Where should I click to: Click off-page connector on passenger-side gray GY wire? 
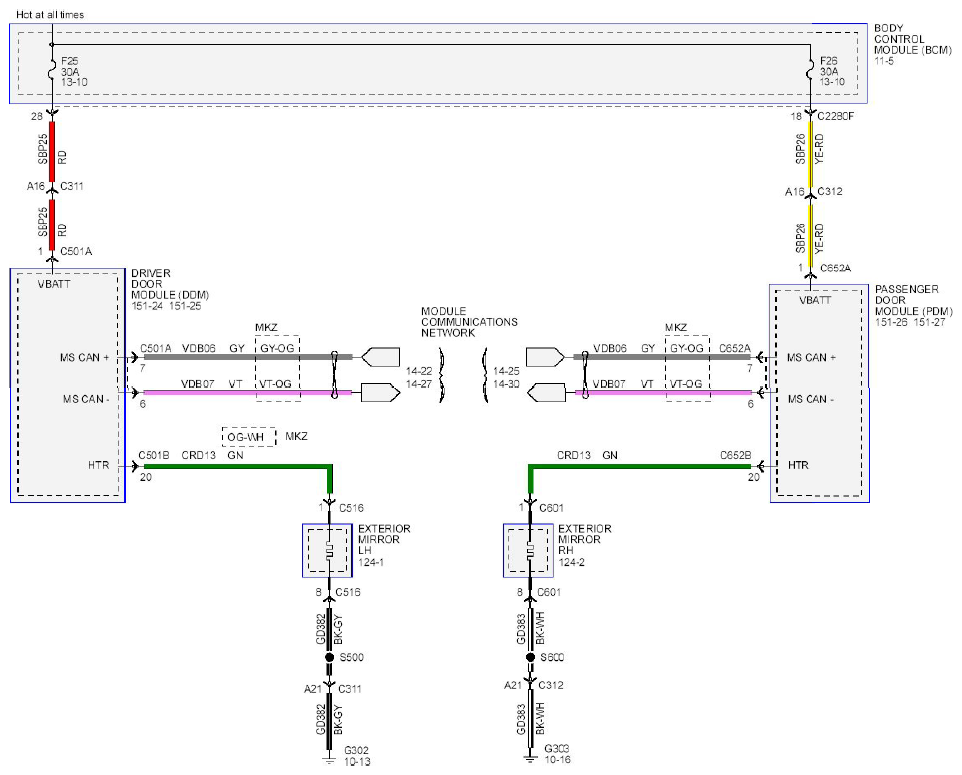[545, 357]
